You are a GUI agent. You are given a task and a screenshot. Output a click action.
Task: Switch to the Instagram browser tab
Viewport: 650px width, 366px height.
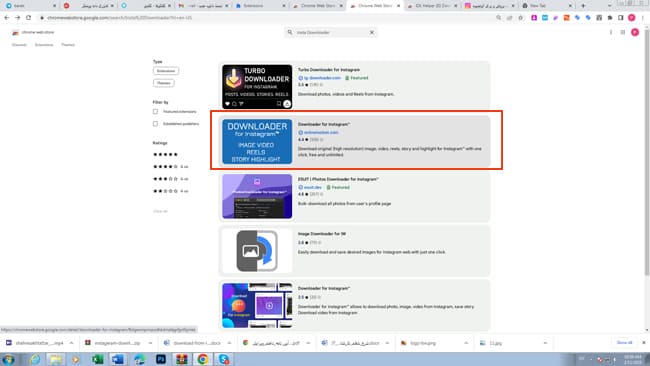point(490,6)
